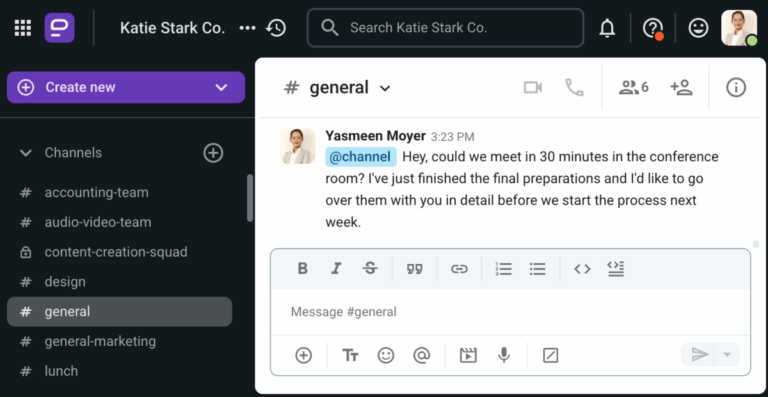
Task: Open the emoji picker in composer
Action: pyautogui.click(x=385, y=355)
